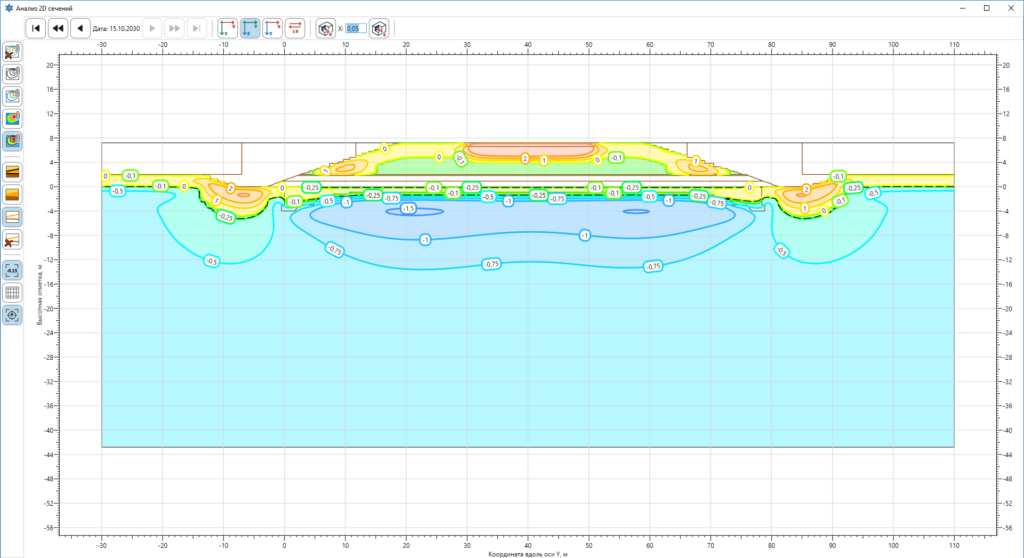Jump to the first time step
The image size is (1024, 558).
(36, 28)
